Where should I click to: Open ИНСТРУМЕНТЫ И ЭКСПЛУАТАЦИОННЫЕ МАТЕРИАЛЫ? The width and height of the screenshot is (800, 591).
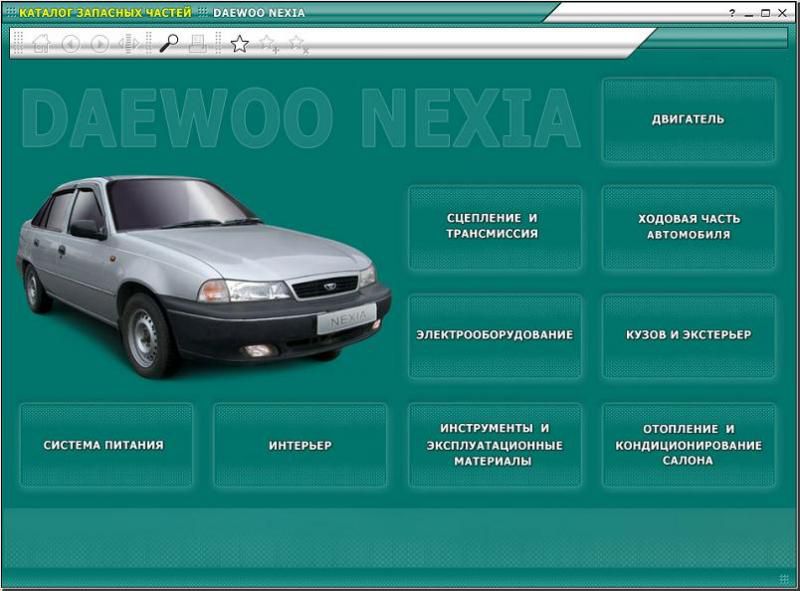(494, 445)
